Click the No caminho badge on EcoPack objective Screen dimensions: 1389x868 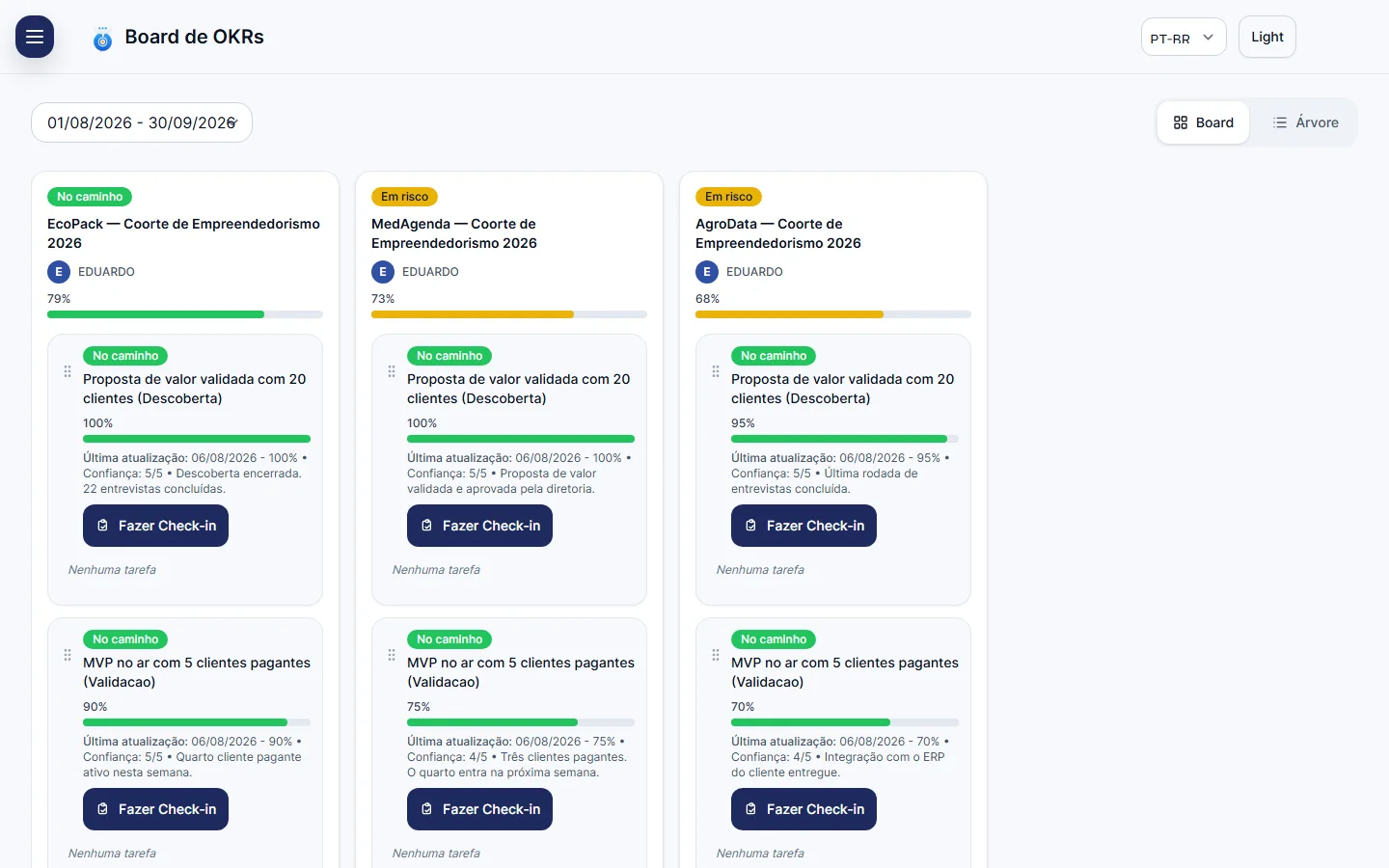pyautogui.click(x=90, y=197)
